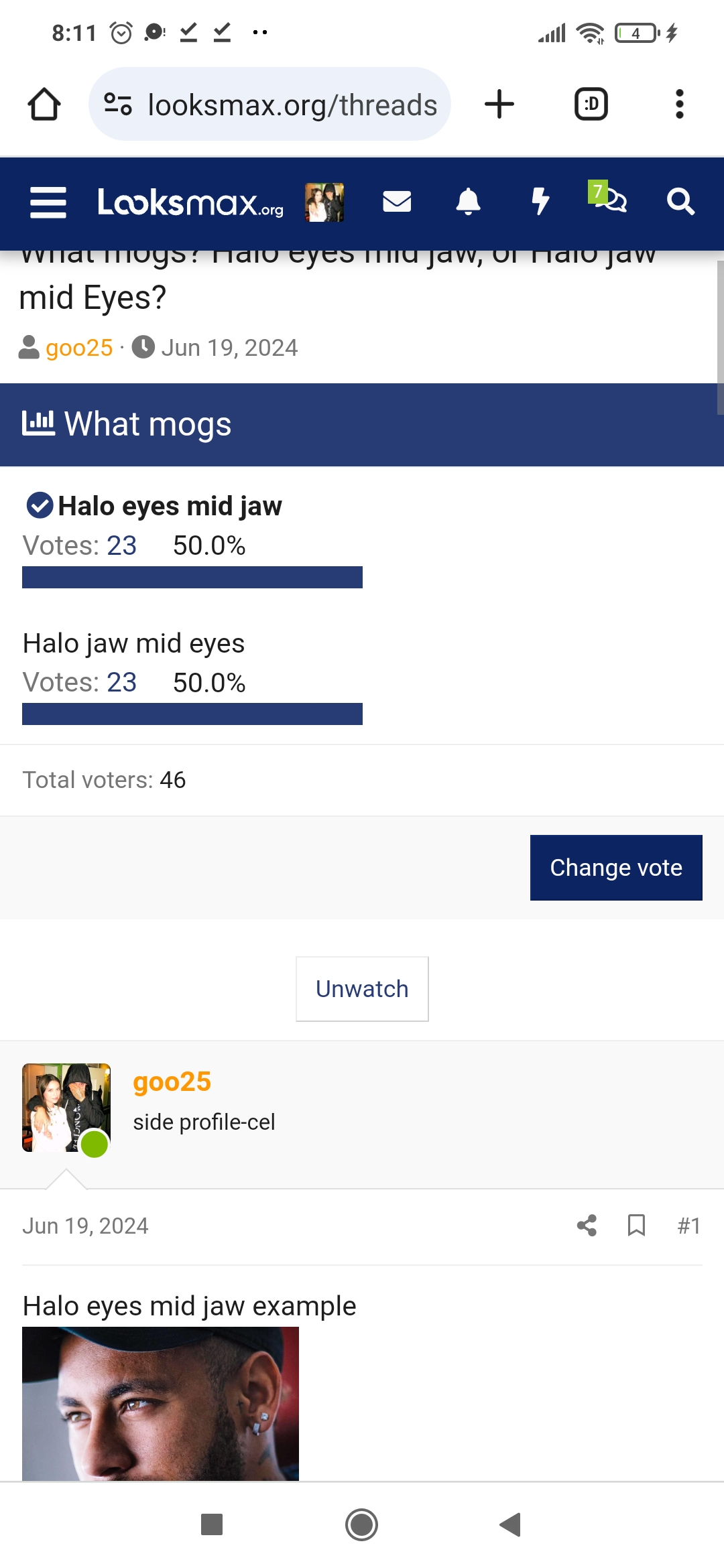Click the Halo jaw mid eyes vote bar

pyautogui.click(x=192, y=714)
